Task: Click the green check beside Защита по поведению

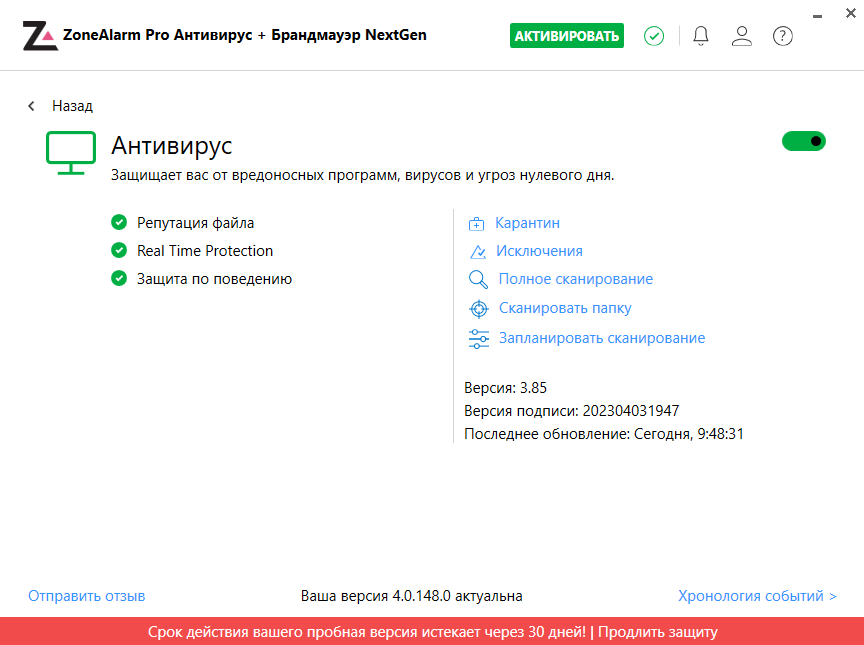Action: pyautogui.click(x=119, y=279)
